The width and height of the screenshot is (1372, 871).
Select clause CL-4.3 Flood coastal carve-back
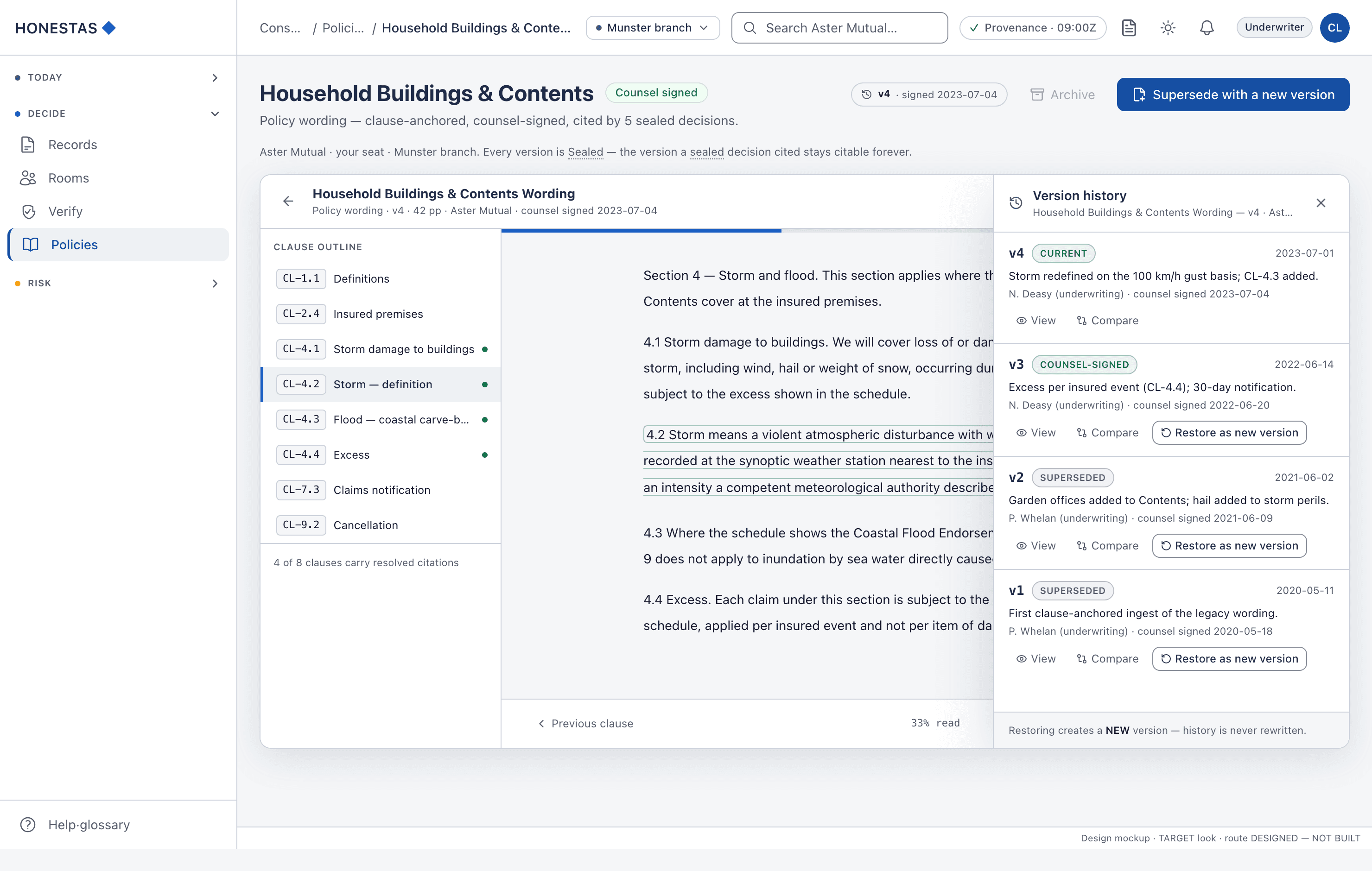point(381,420)
